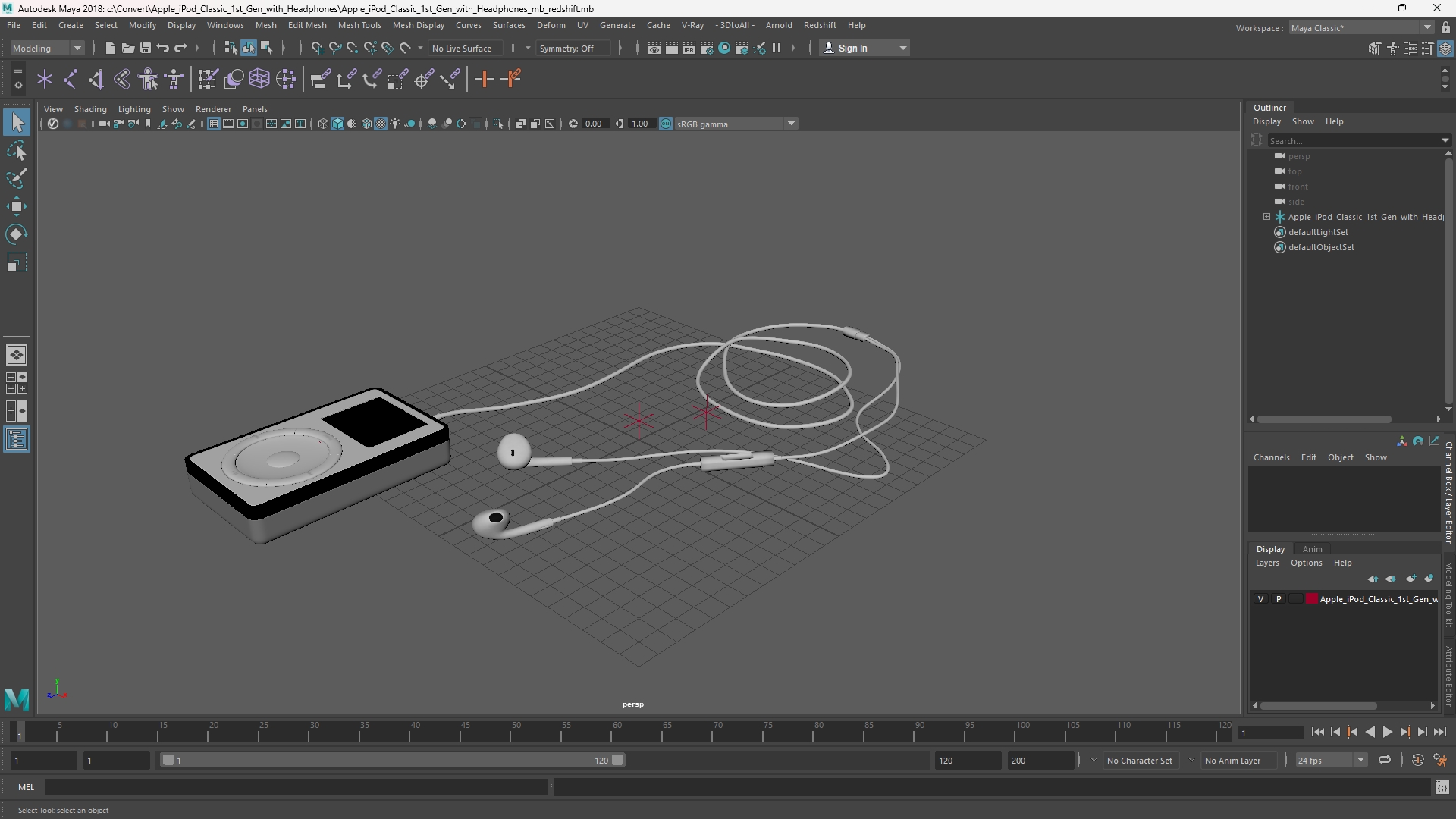
Task: Open Outliner search options dropdown arrow
Action: click(1445, 140)
